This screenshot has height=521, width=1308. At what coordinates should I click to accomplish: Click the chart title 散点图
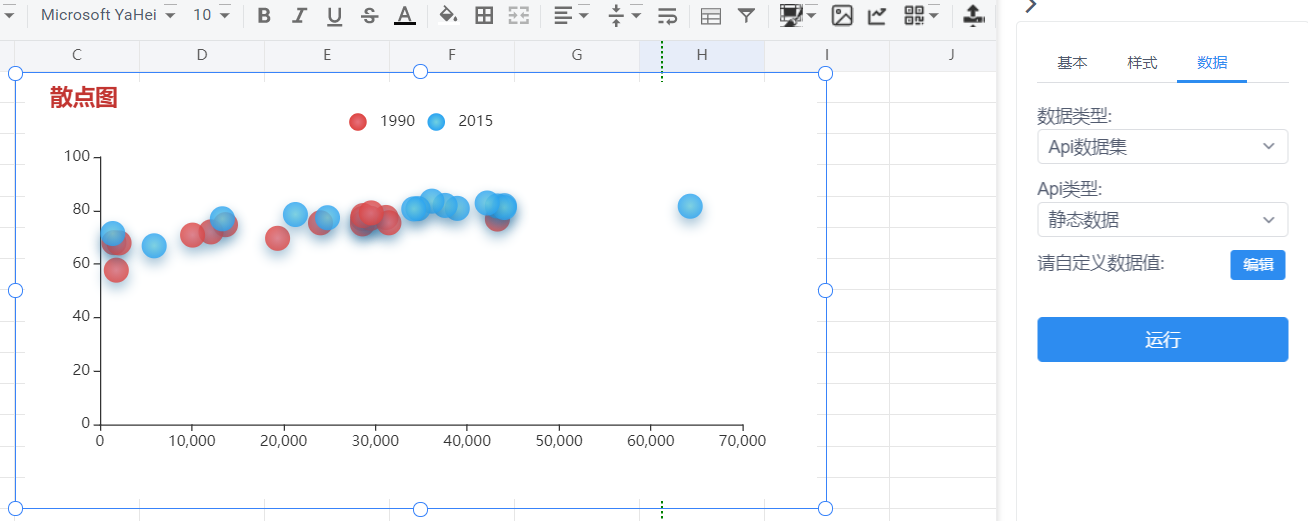pyautogui.click(x=84, y=98)
